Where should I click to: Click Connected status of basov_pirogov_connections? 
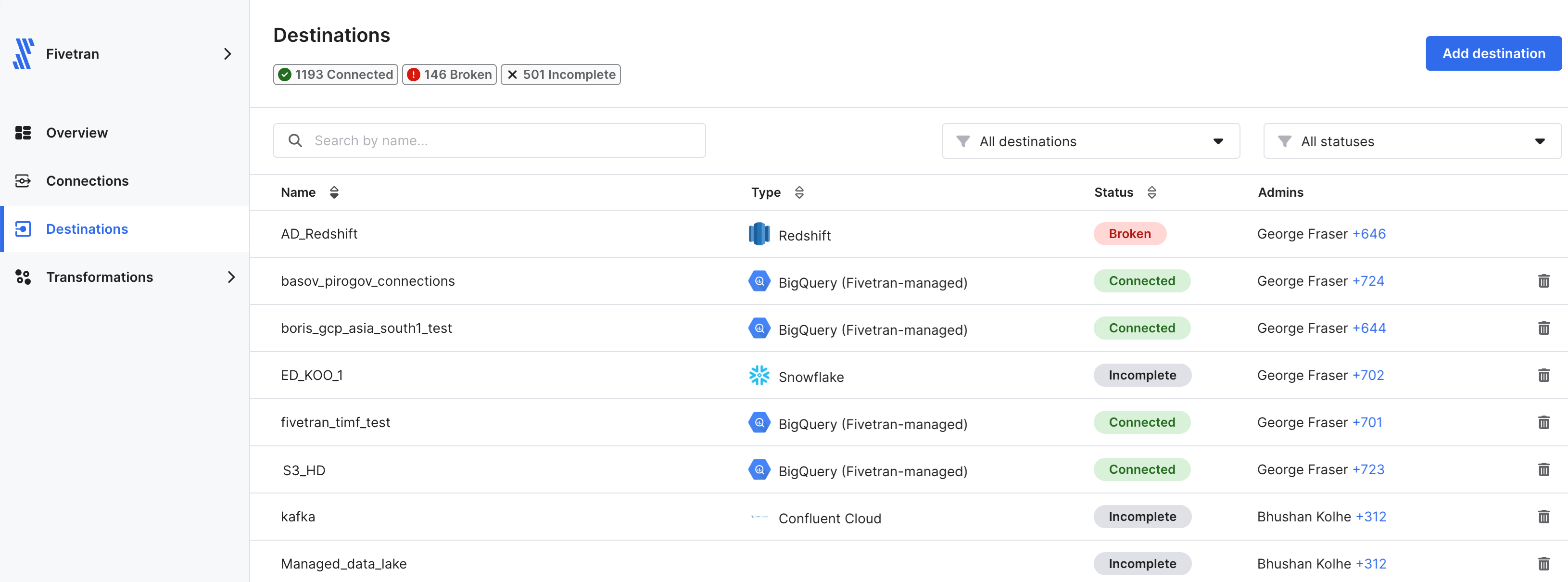pos(1142,280)
